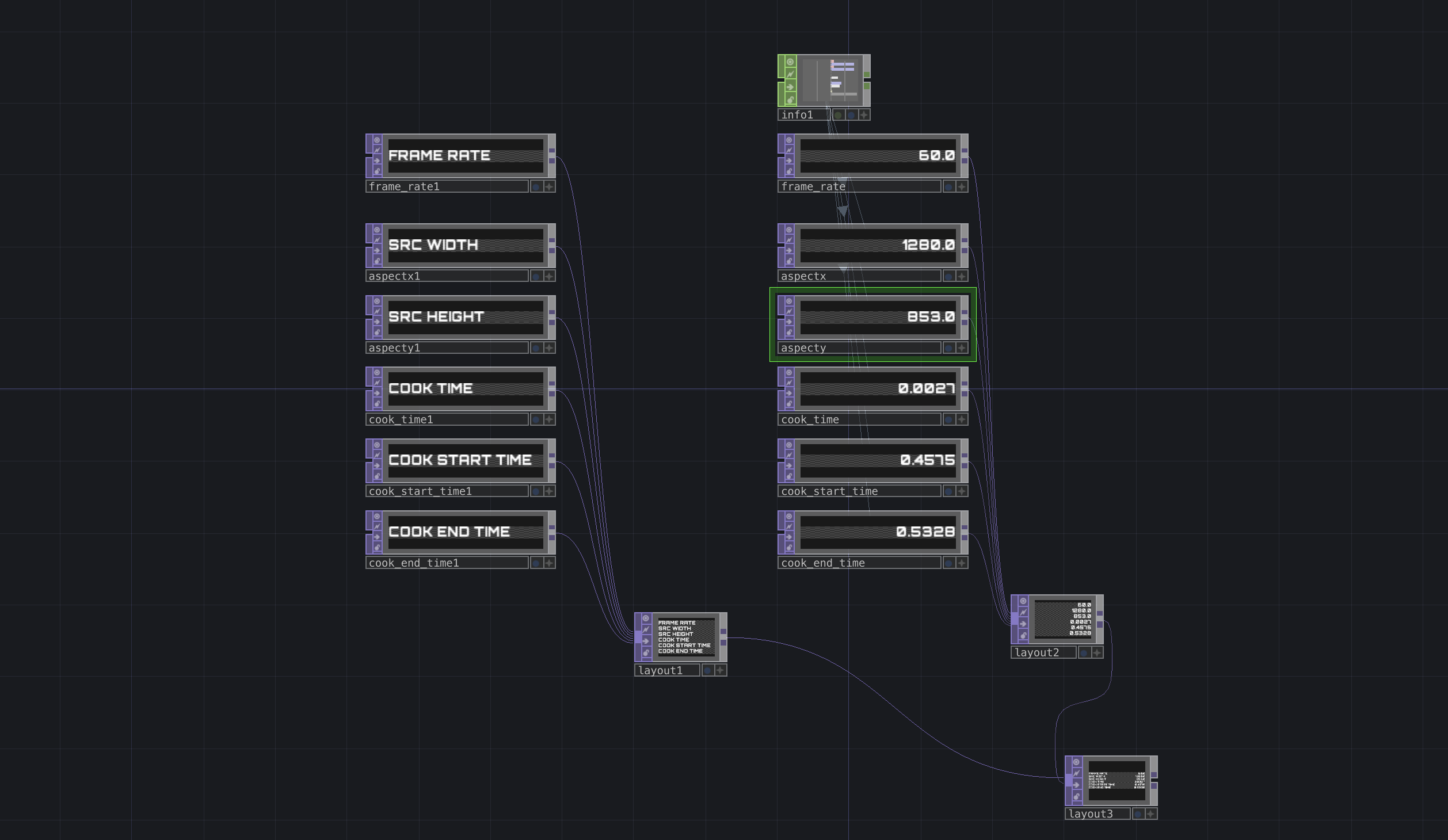
Task: Toggle the viewer flag on info1 node
Action: pos(790,62)
